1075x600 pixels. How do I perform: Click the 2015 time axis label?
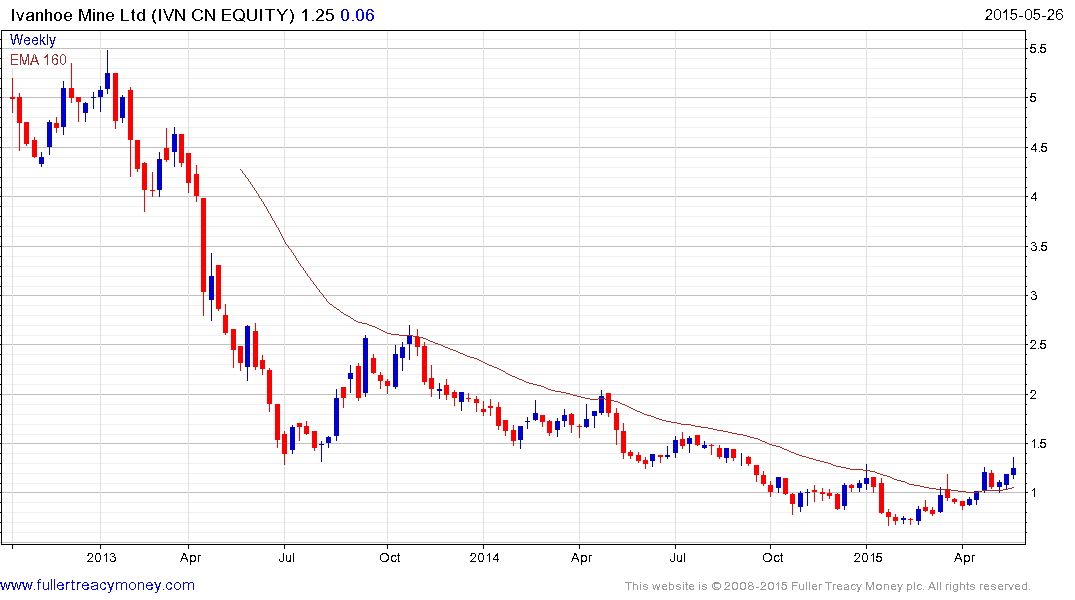868,557
